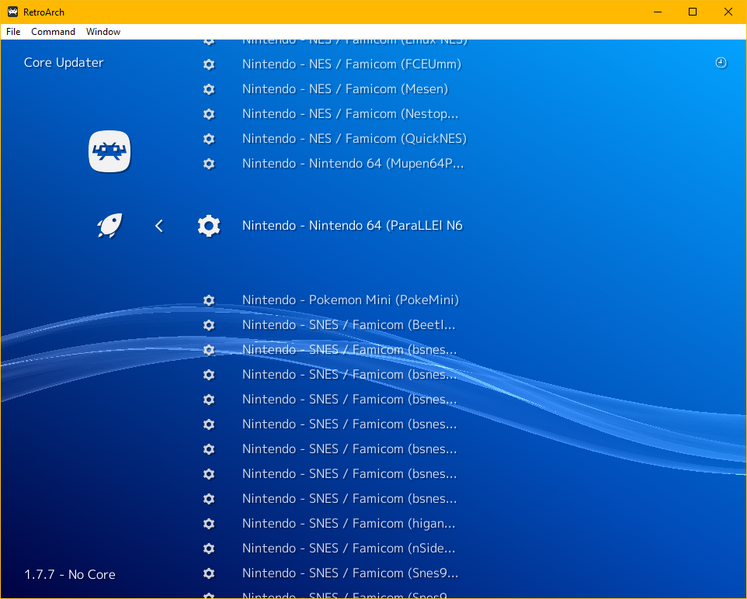Open the Window menu

(103, 32)
